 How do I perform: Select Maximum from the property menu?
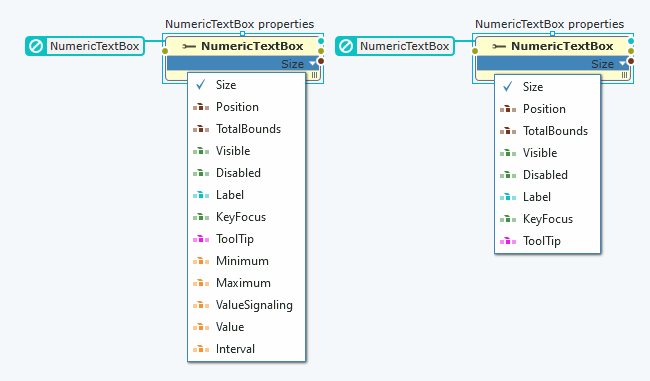[x=247, y=283]
